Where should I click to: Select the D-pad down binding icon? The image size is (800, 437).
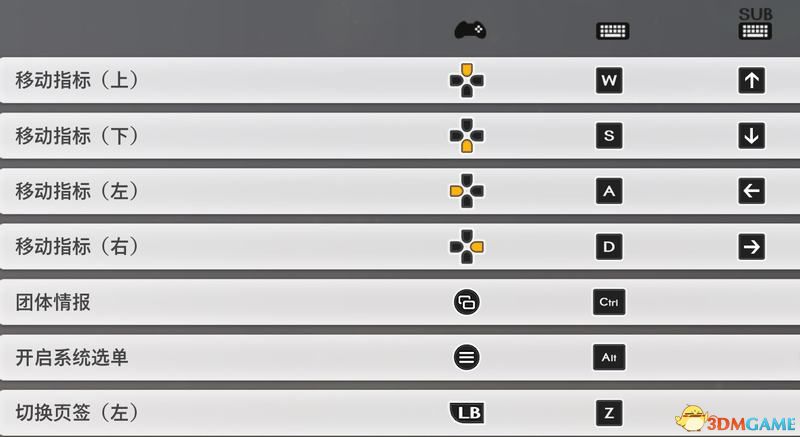point(466,136)
